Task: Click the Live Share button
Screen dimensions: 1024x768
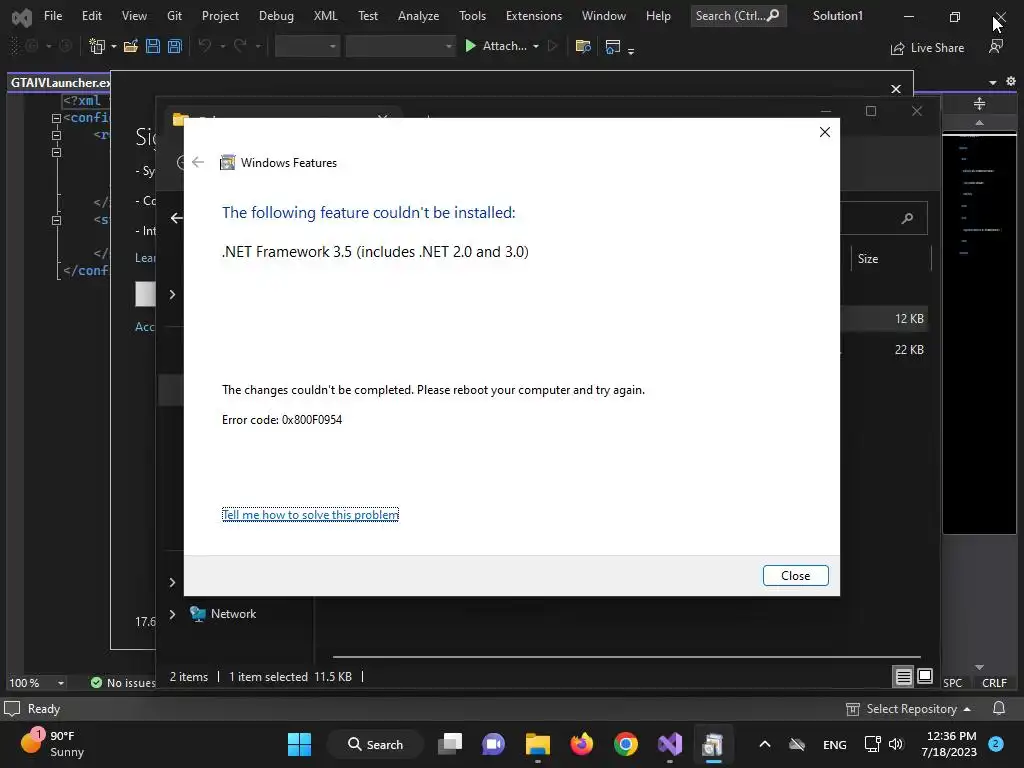Action: (x=927, y=48)
